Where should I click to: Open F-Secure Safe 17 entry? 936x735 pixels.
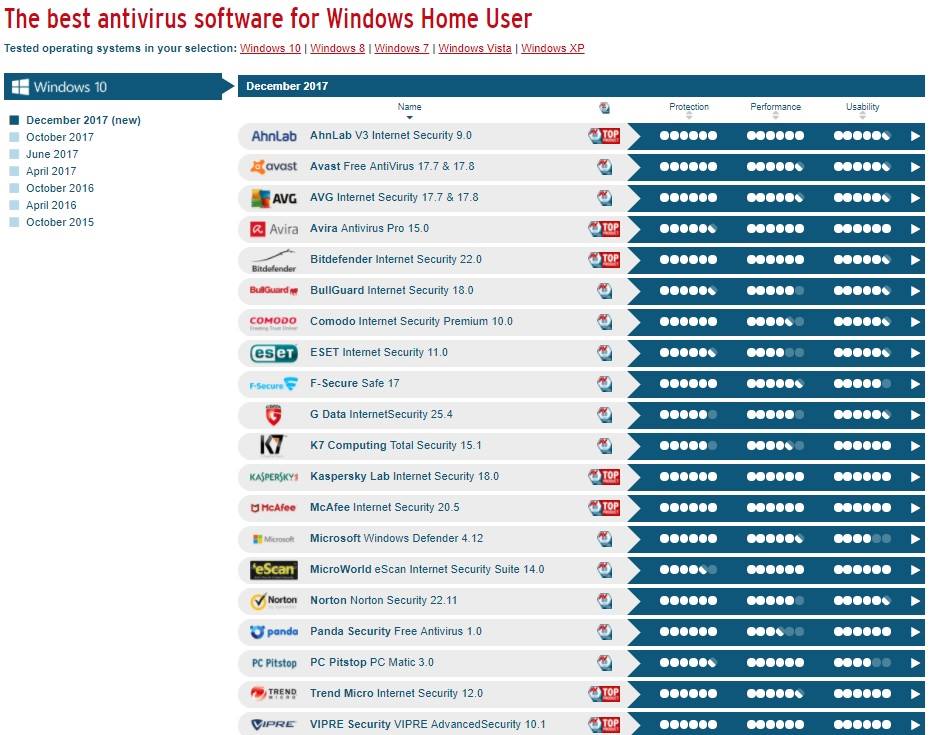355,383
